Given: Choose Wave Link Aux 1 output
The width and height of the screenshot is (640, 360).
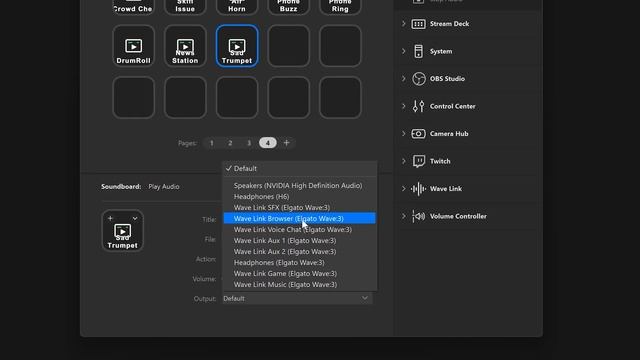Looking at the screenshot, I should [x=300, y=241].
